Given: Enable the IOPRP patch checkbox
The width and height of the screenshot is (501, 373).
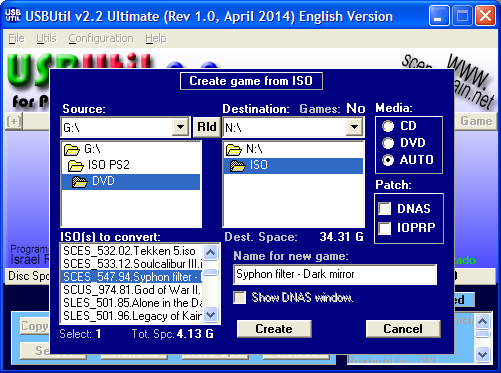Looking at the screenshot, I should tap(385, 228).
